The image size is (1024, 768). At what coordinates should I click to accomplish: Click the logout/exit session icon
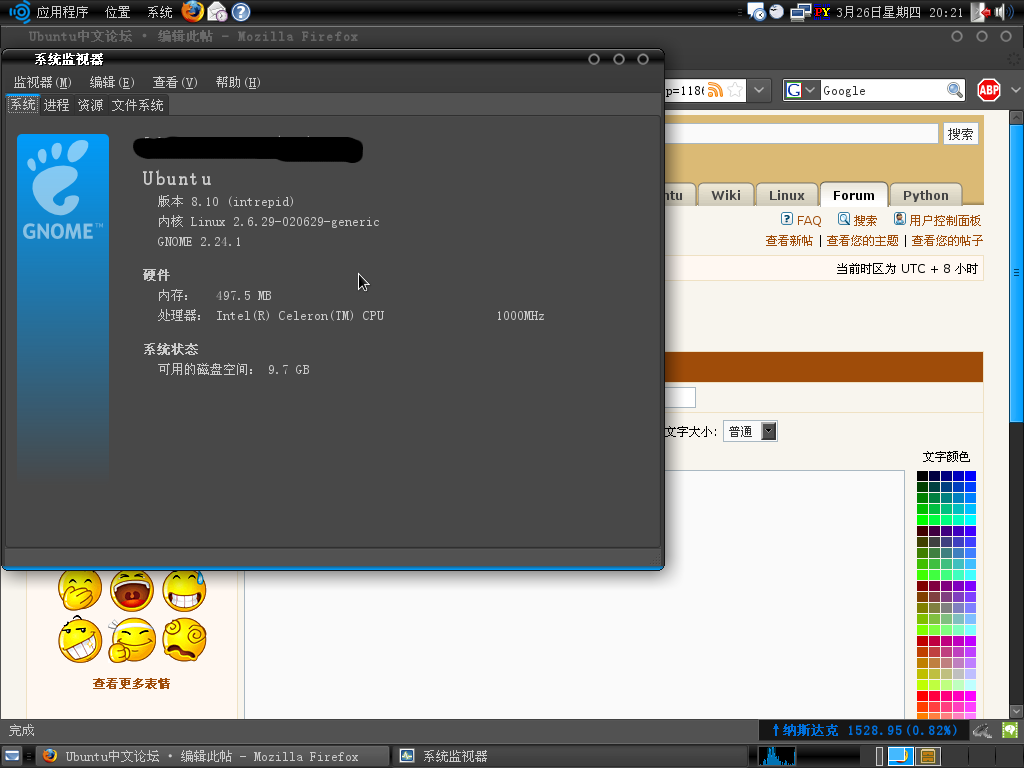(x=980, y=12)
